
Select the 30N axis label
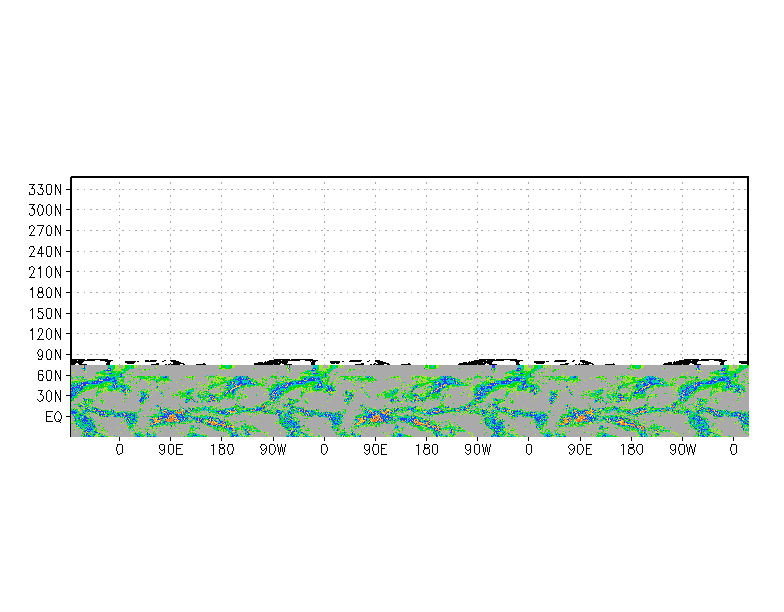pyautogui.click(x=49, y=396)
